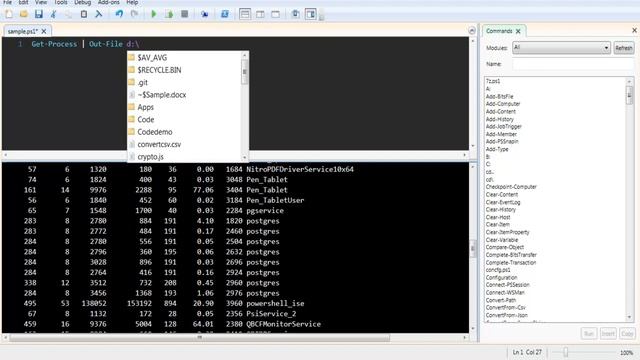Click powershell_ise in the console output
The image size is (640, 360).
(x=275, y=304)
